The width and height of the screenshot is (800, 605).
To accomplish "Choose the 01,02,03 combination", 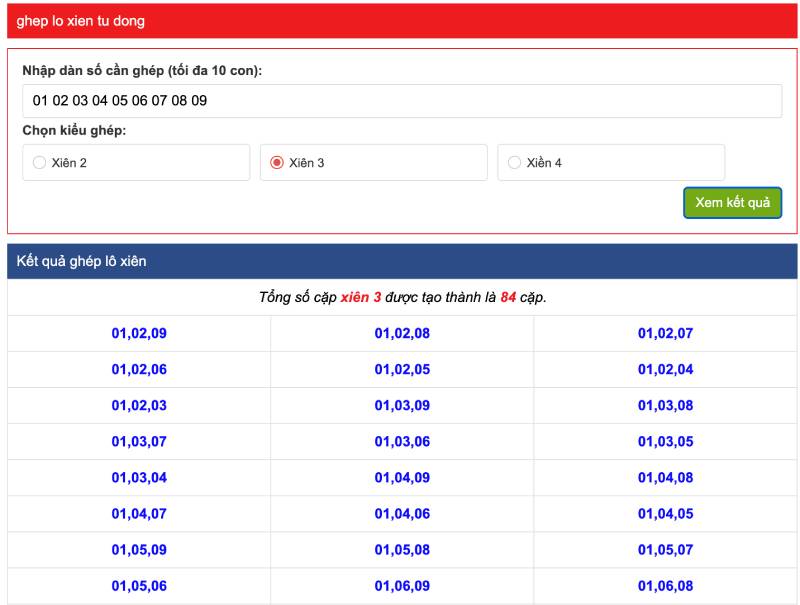I will tap(139, 406).
